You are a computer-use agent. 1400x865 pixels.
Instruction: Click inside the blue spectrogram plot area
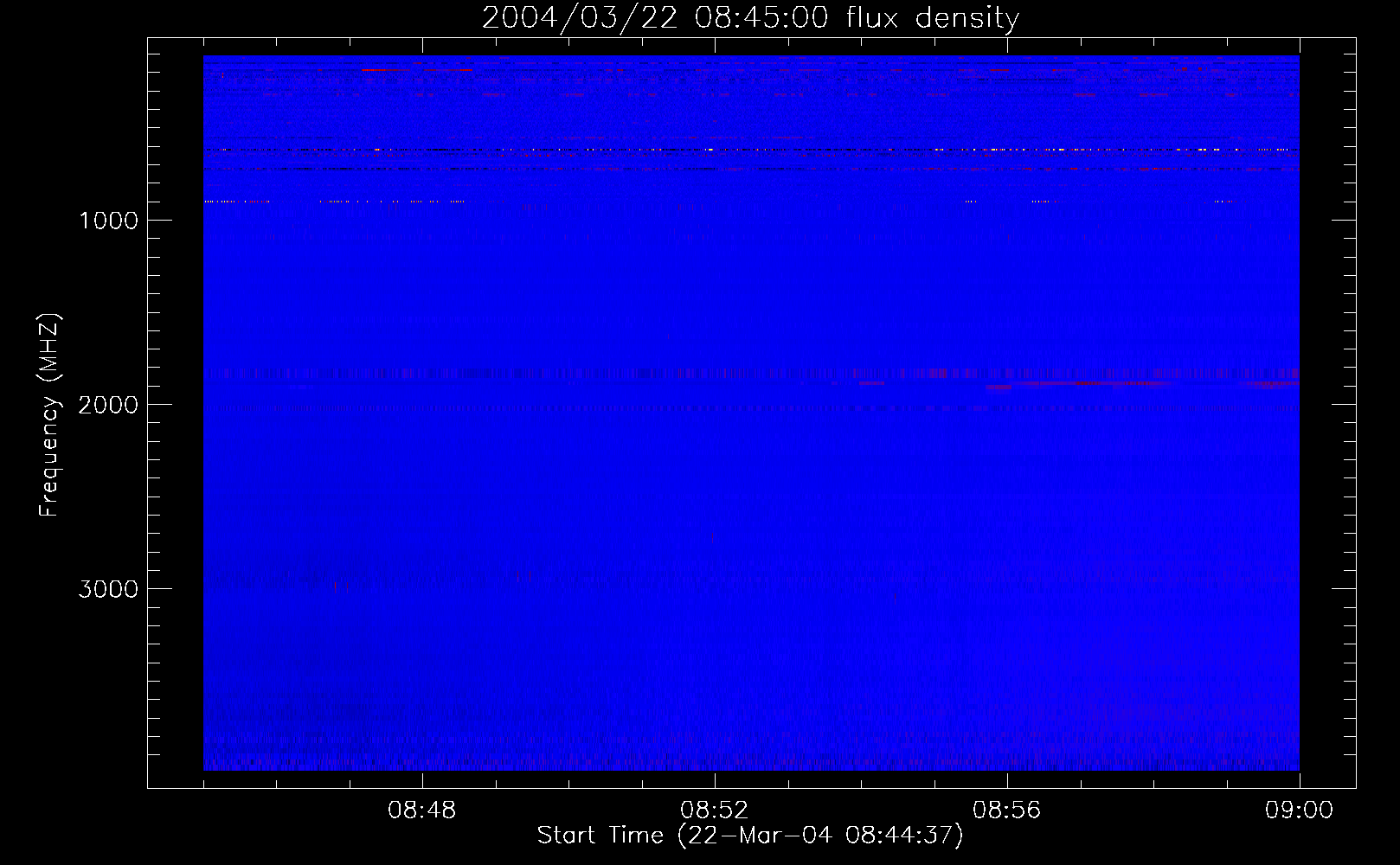[751, 413]
